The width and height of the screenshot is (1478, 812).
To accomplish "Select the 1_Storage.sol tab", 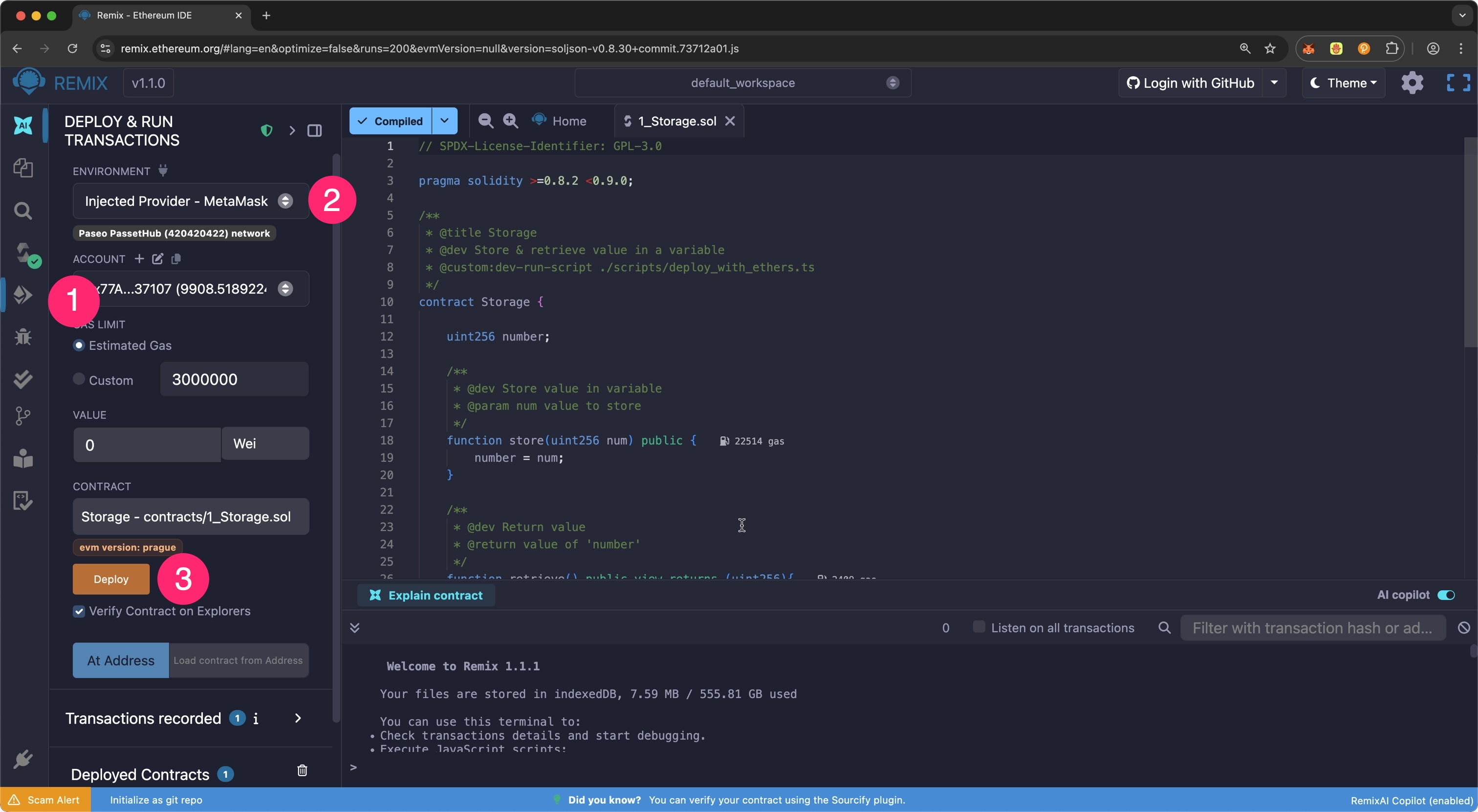I will coord(676,121).
